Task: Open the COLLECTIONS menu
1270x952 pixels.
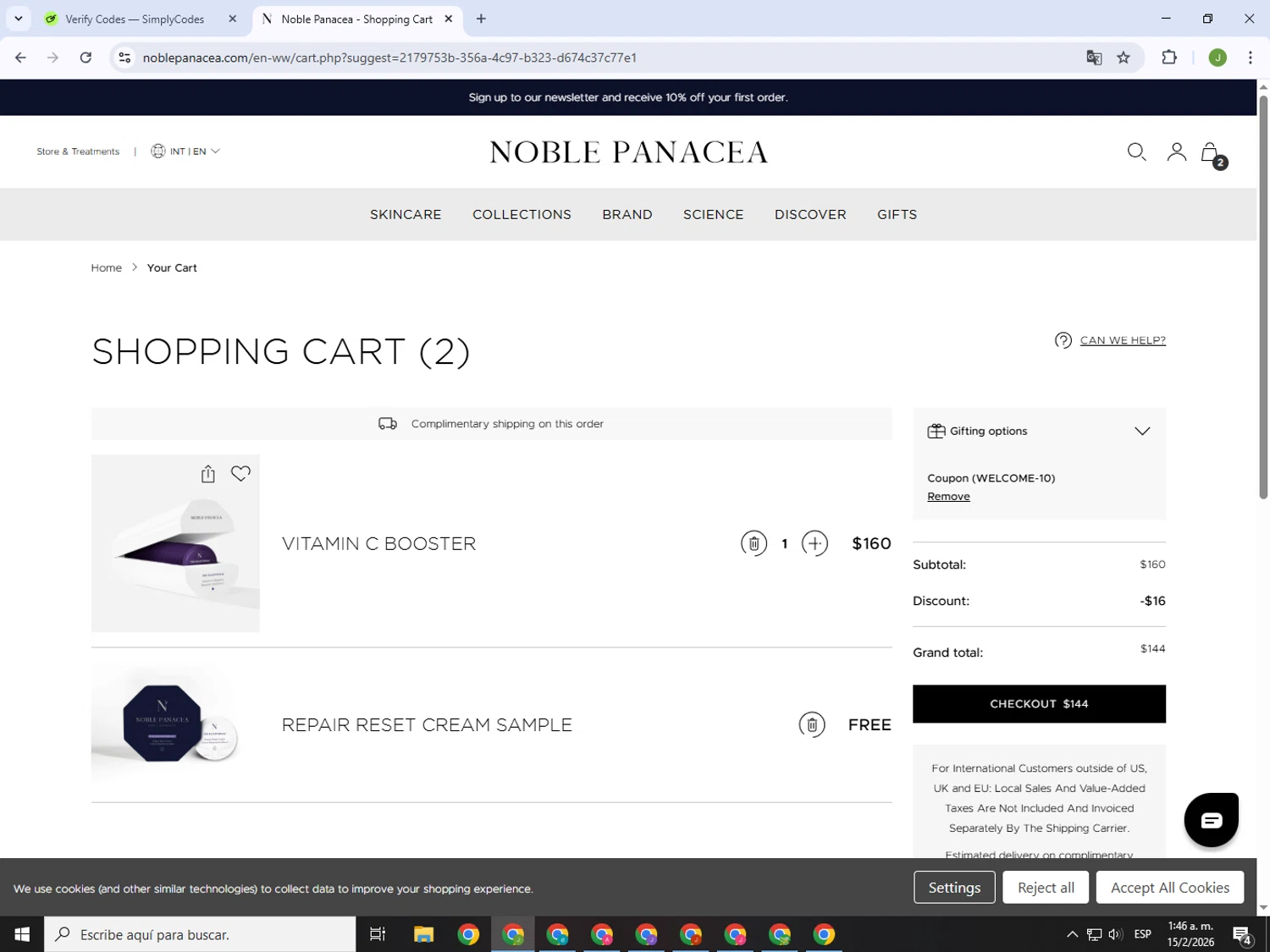Action: coord(522,214)
